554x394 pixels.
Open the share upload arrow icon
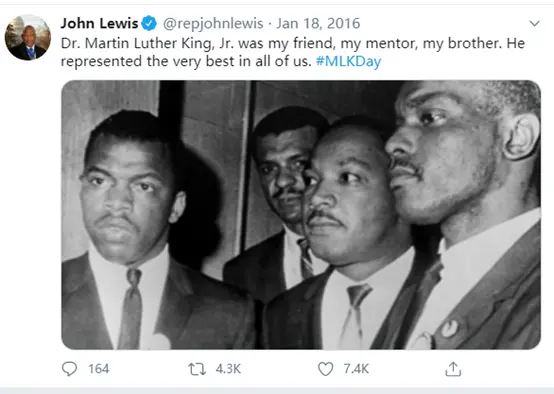pyautogui.click(x=453, y=369)
